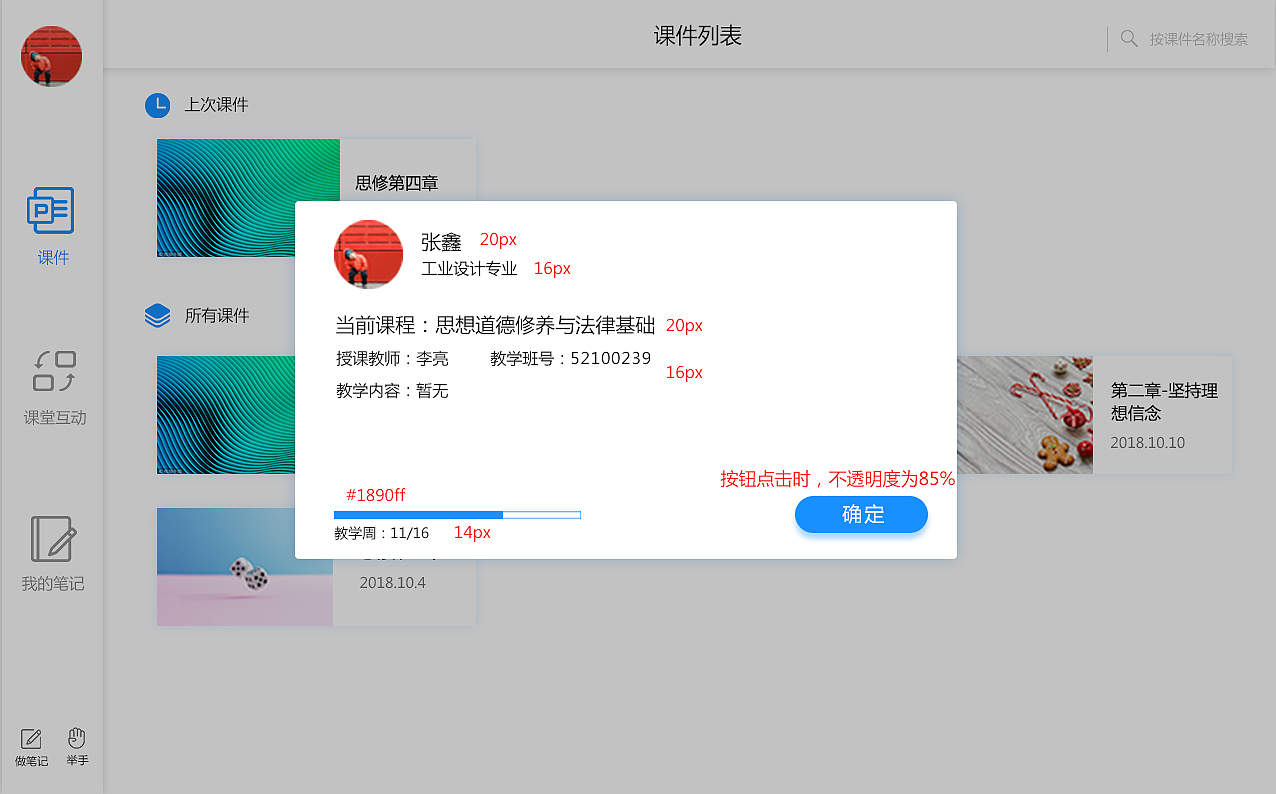Select the 课件 (courseware) sidebar icon

[51, 211]
